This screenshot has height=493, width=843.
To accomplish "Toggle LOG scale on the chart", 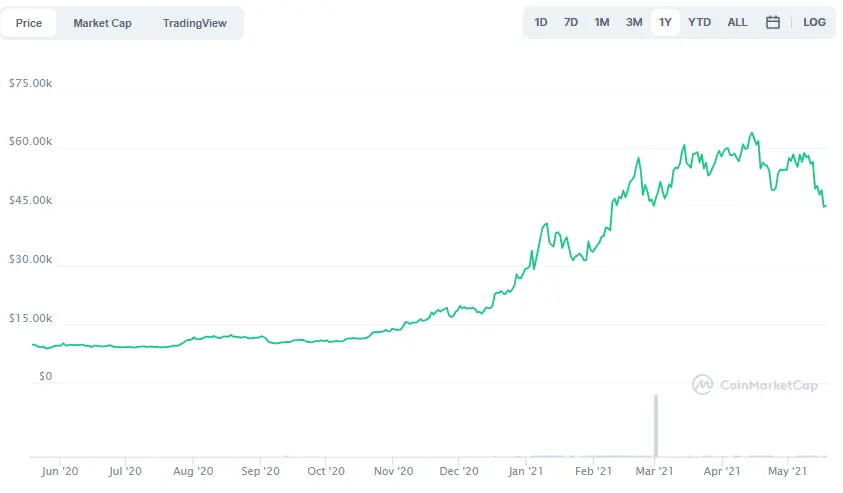I will pos(814,23).
